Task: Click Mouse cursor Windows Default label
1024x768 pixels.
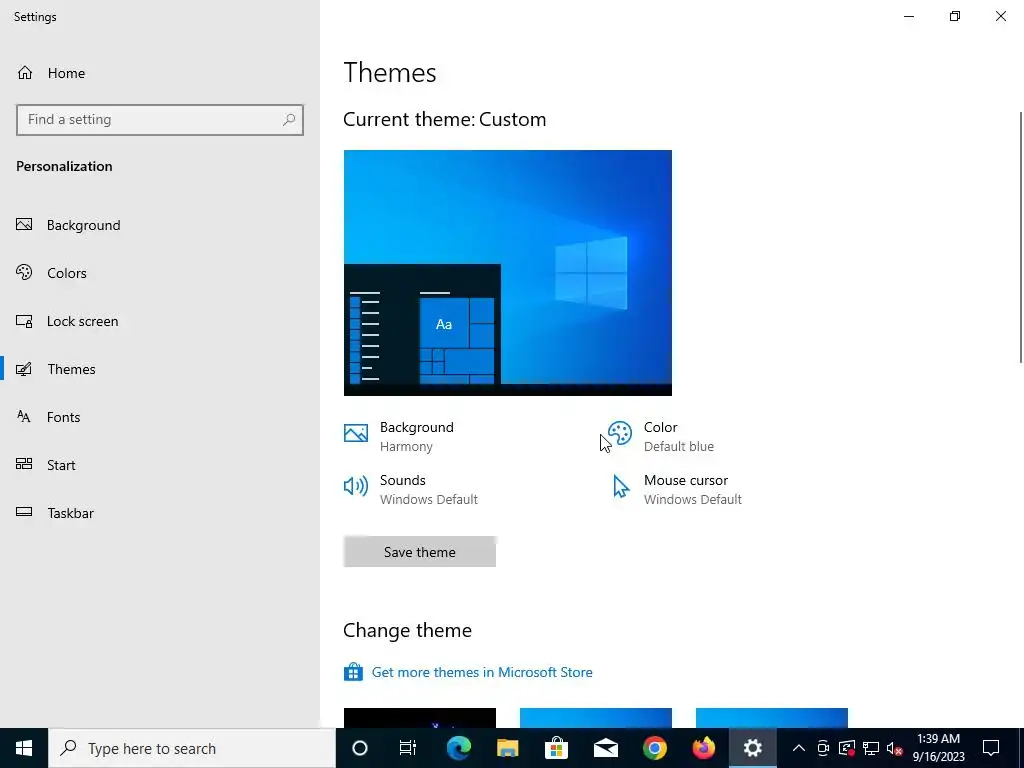Action: (692, 489)
